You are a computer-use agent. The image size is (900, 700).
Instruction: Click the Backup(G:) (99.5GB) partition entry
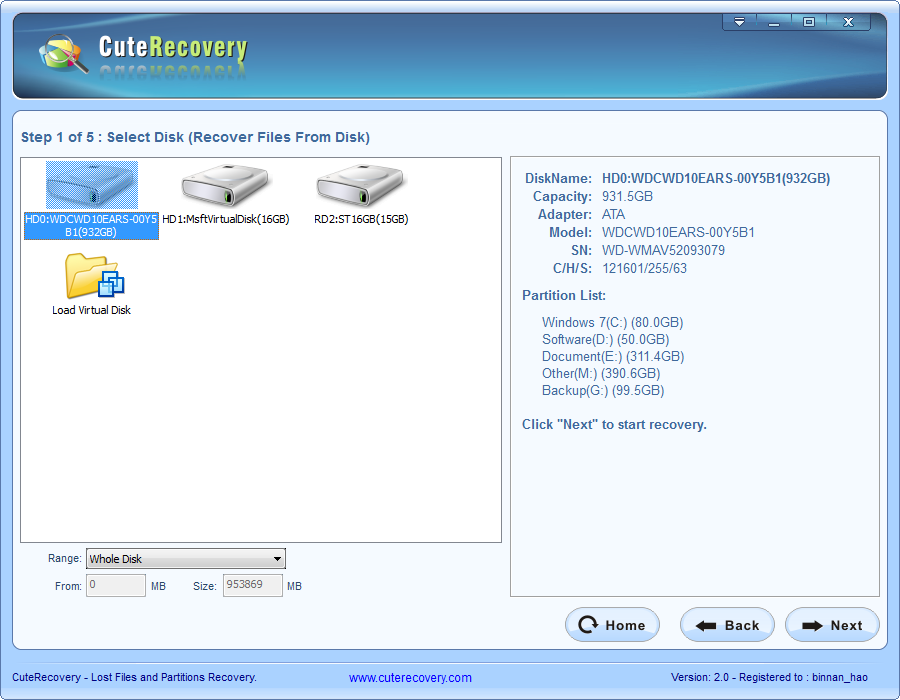click(603, 391)
